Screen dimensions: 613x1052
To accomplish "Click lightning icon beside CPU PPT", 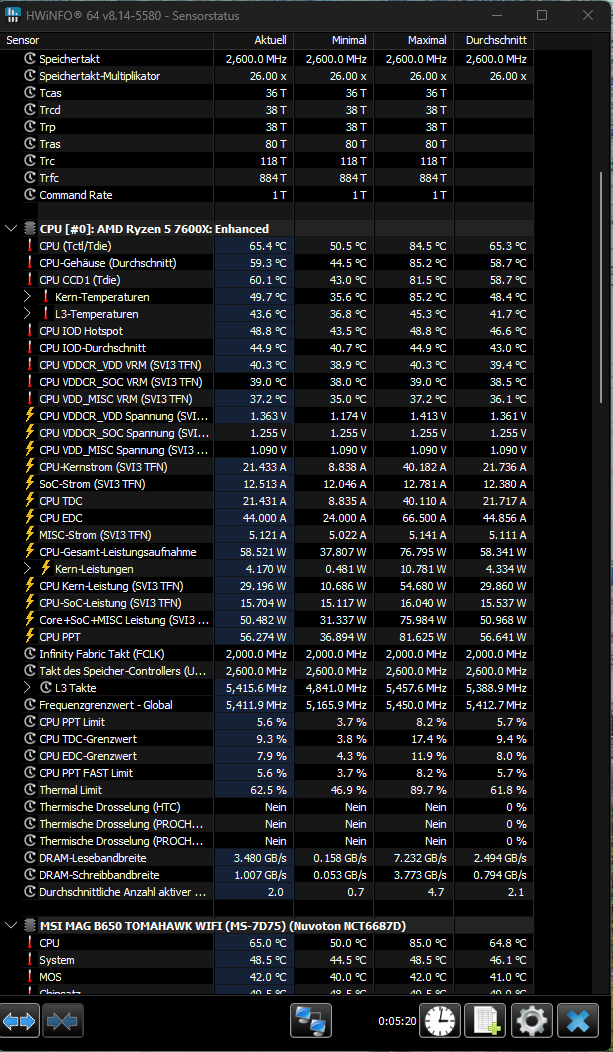I will pos(30,637).
